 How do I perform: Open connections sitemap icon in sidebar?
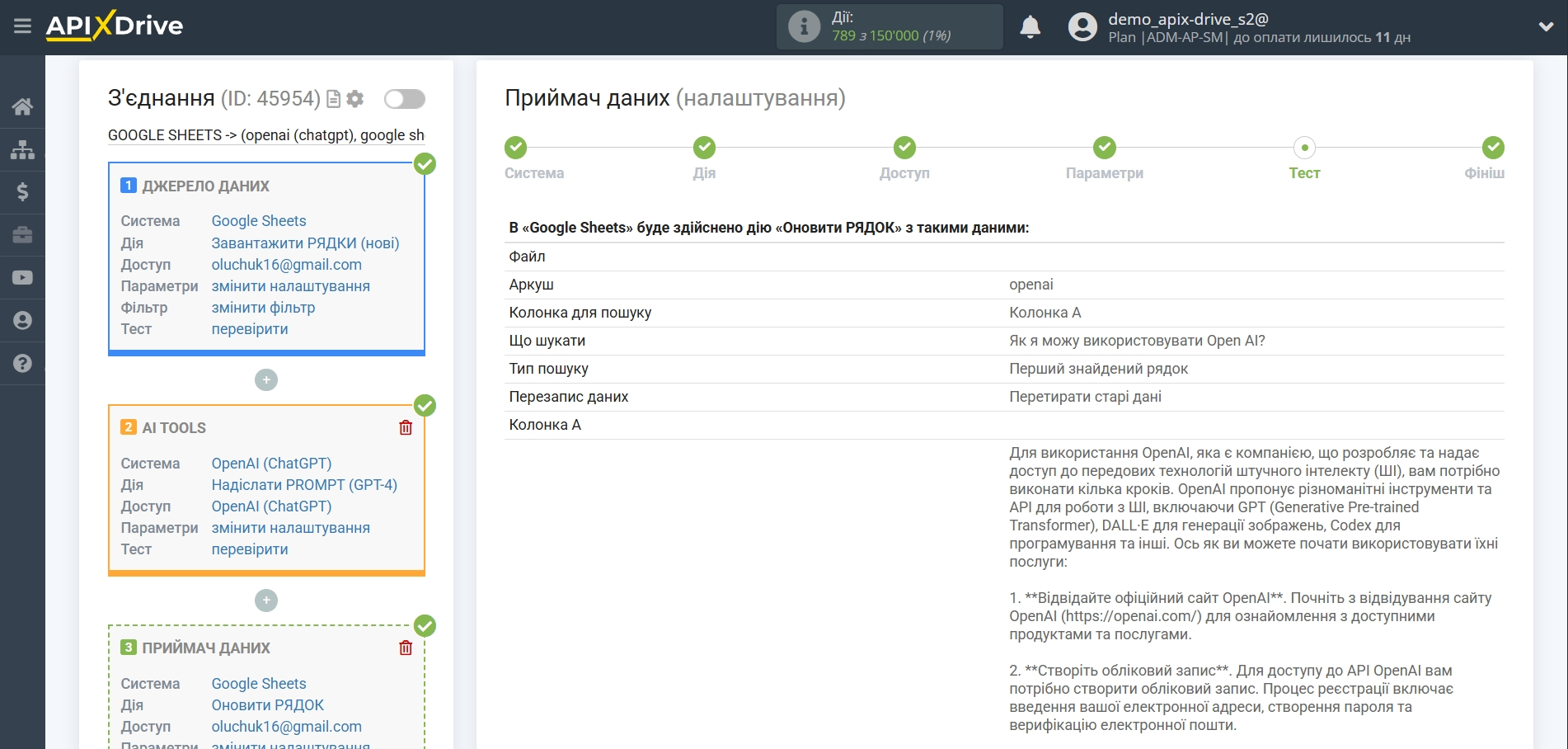pos(22,149)
